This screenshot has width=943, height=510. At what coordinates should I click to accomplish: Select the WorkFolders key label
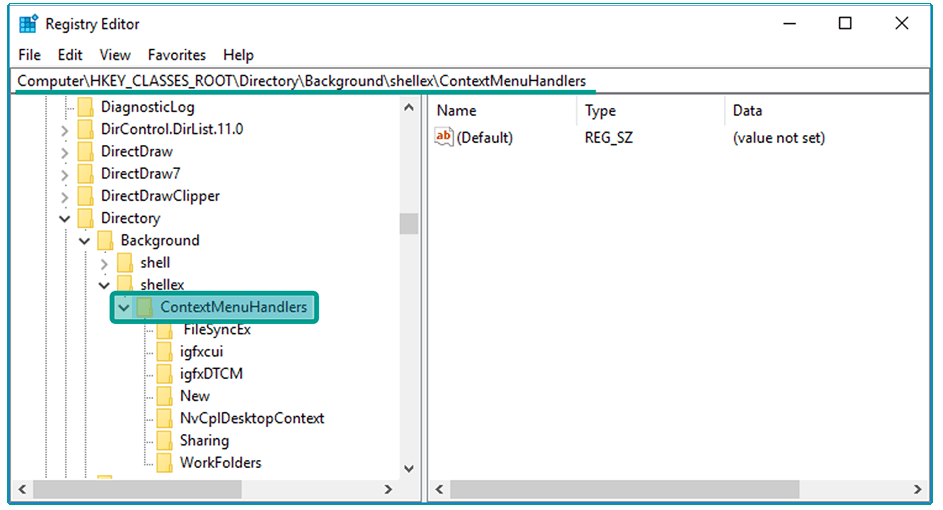point(221,463)
